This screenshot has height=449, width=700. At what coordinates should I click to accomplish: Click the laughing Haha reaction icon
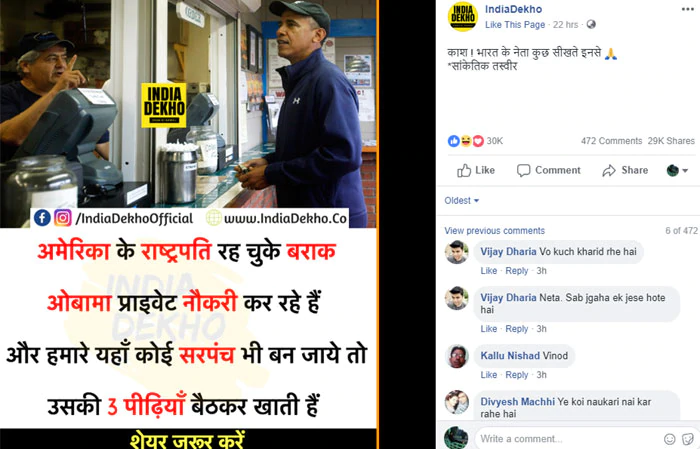[466, 141]
